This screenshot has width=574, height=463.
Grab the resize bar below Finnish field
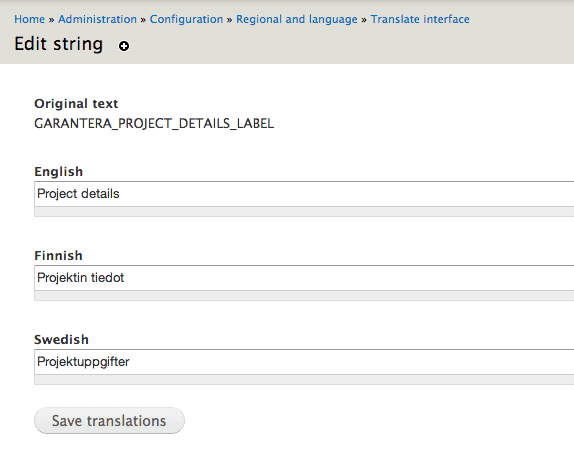(x=304, y=296)
